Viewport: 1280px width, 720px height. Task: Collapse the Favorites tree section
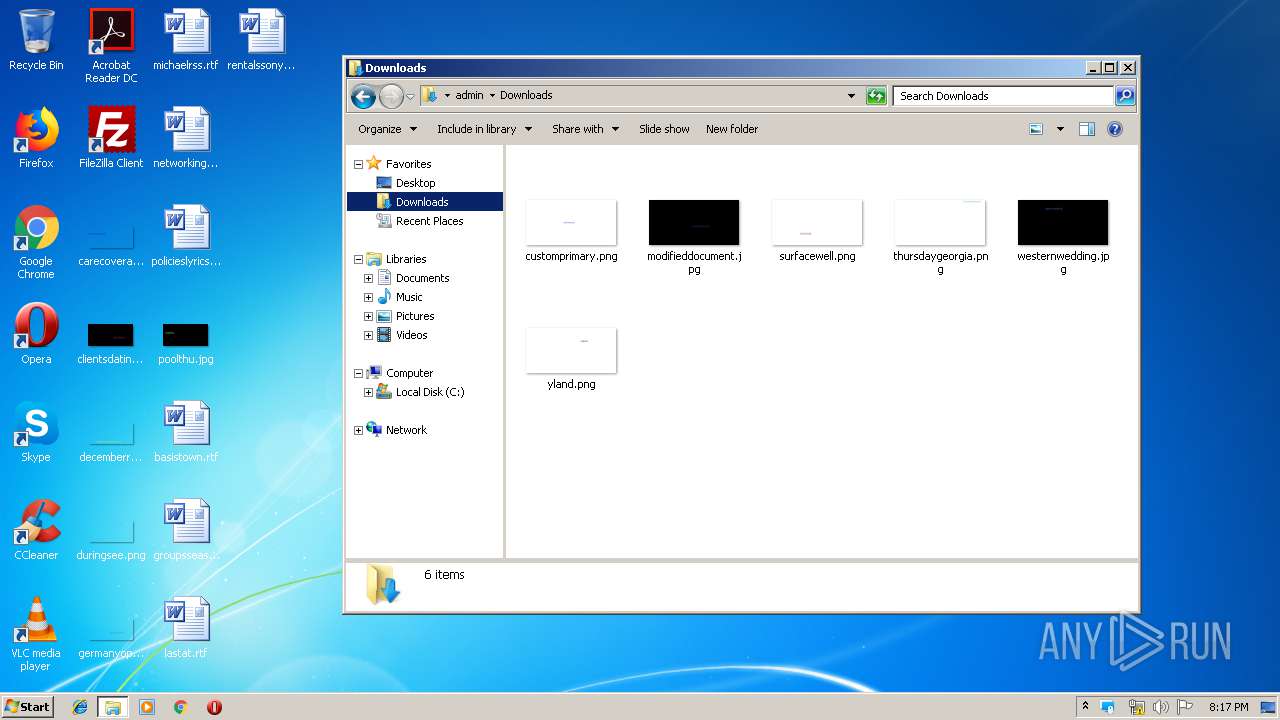point(359,164)
